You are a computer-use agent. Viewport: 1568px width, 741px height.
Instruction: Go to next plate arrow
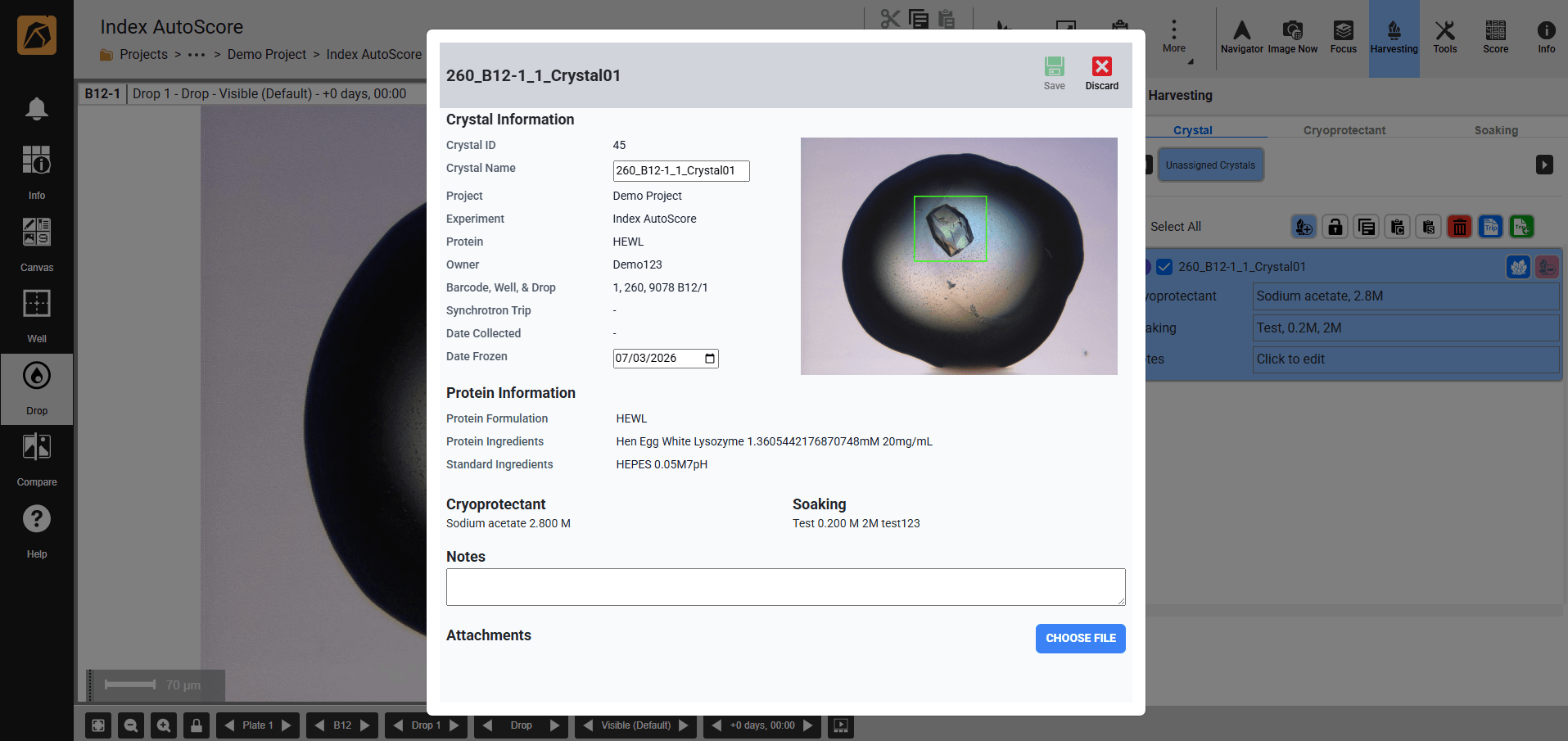(287, 725)
